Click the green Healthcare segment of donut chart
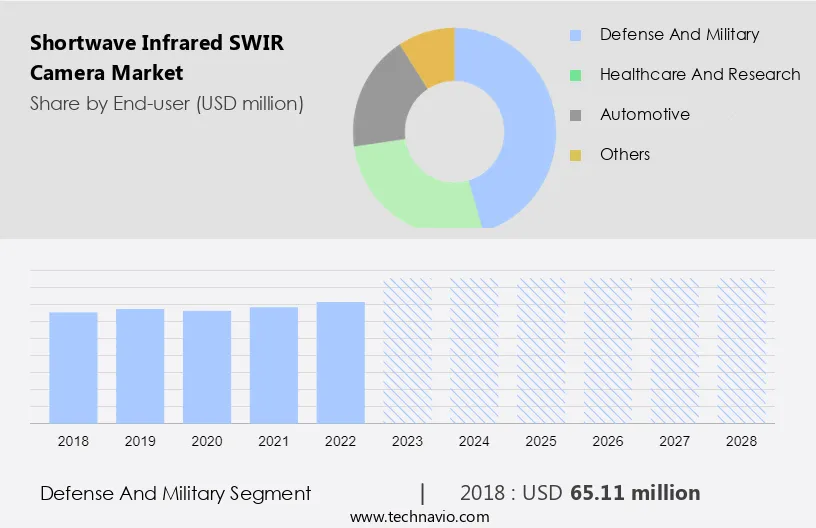This screenshot has height=528, width=816. click(410, 190)
